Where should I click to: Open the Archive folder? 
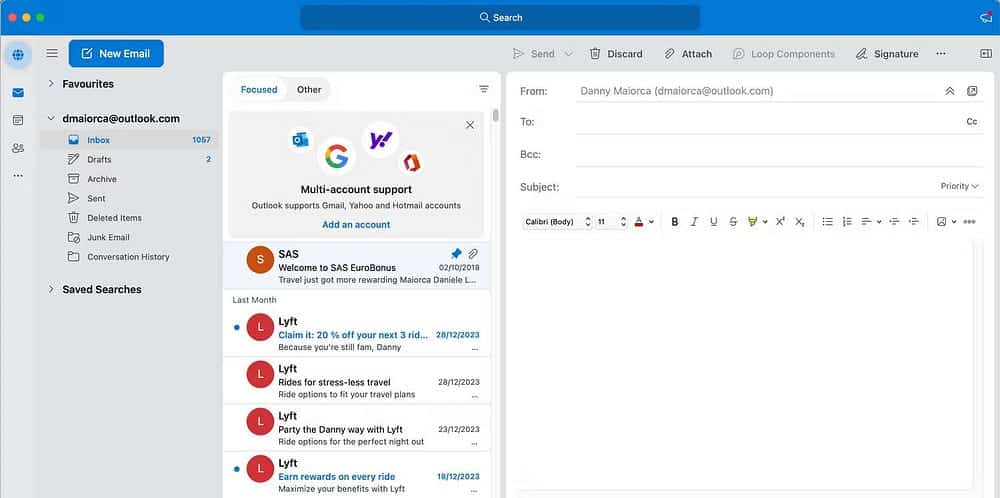pos(129,179)
